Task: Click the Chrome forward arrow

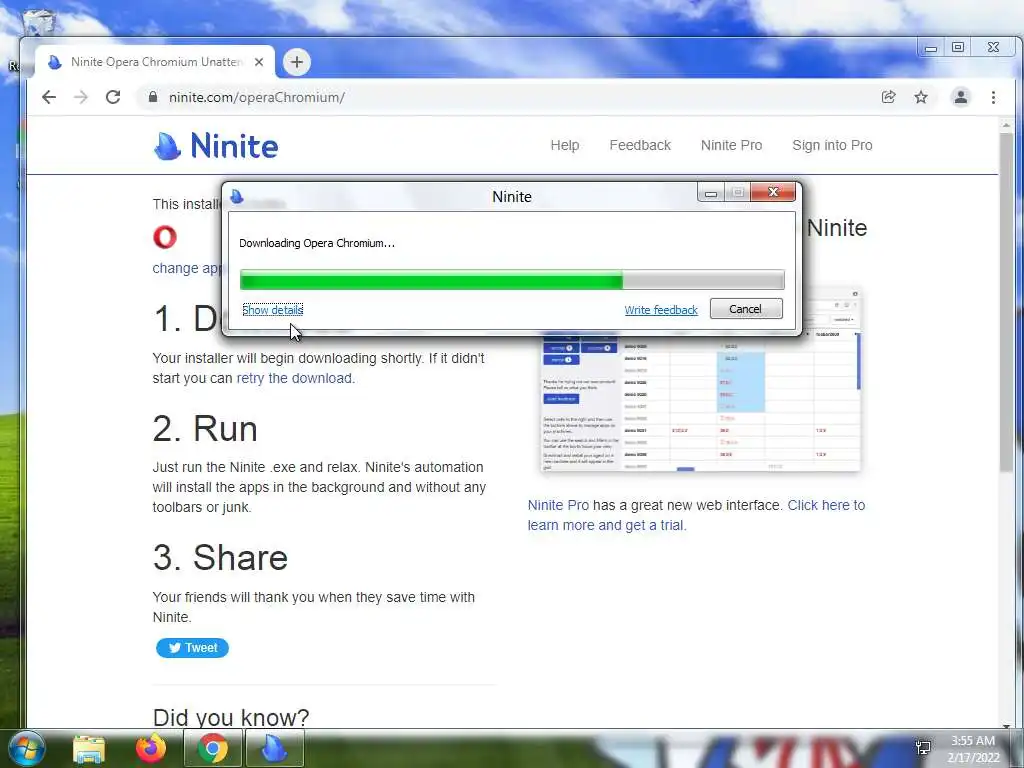Action: point(81,97)
